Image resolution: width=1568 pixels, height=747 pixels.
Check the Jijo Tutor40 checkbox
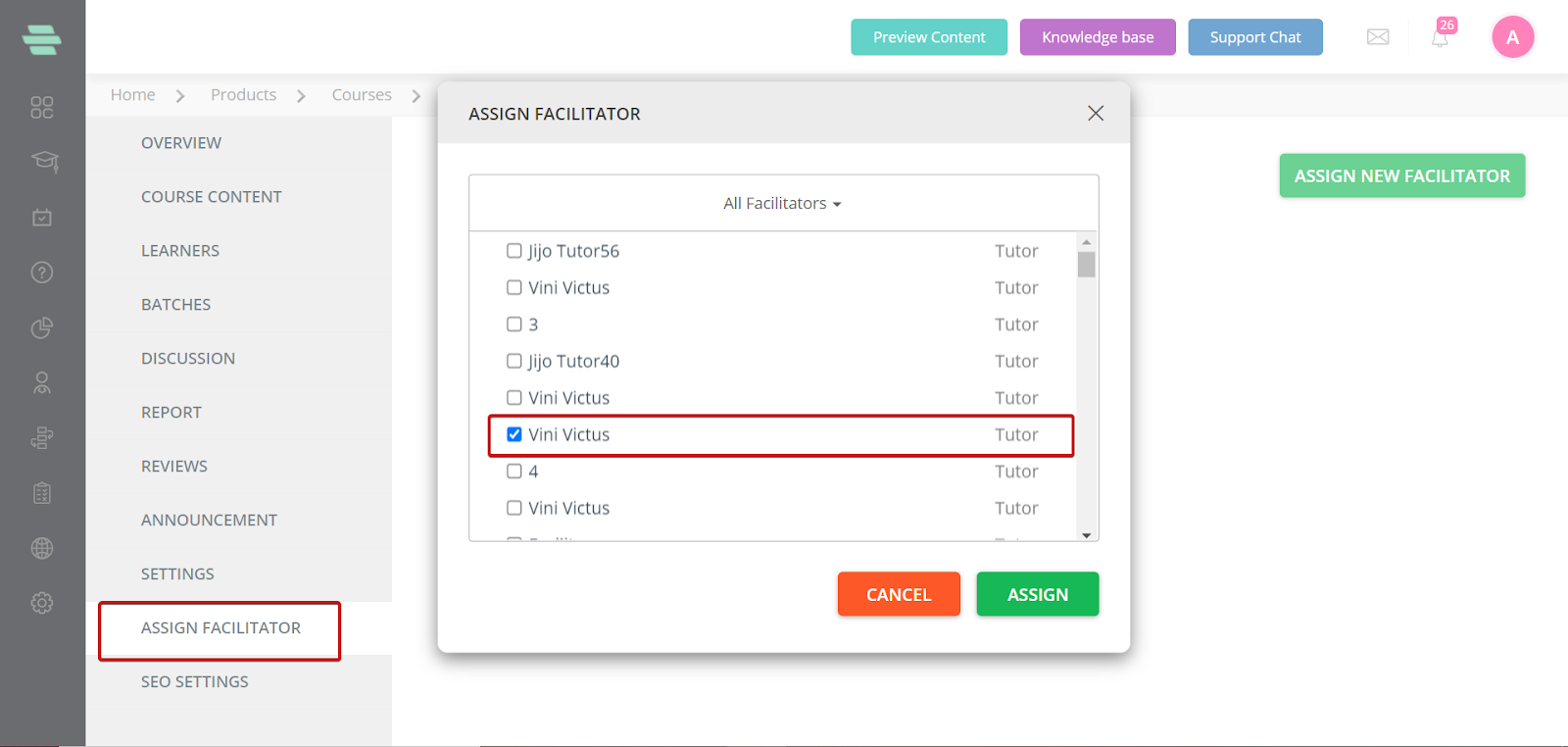point(514,361)
